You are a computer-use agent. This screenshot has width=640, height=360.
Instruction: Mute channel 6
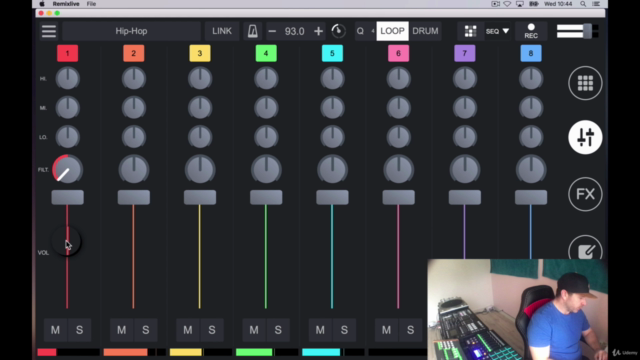tap(386, 330)
